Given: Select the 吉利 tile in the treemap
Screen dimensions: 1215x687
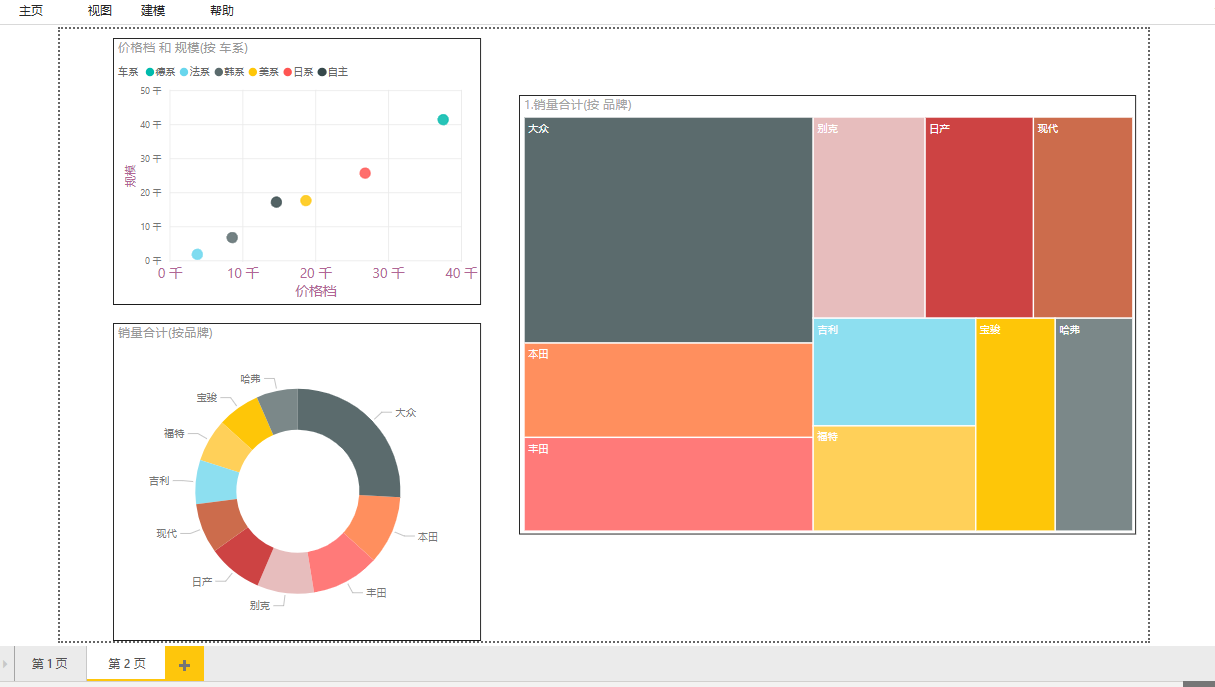Looking at the screenshot, I should point(894,372).
